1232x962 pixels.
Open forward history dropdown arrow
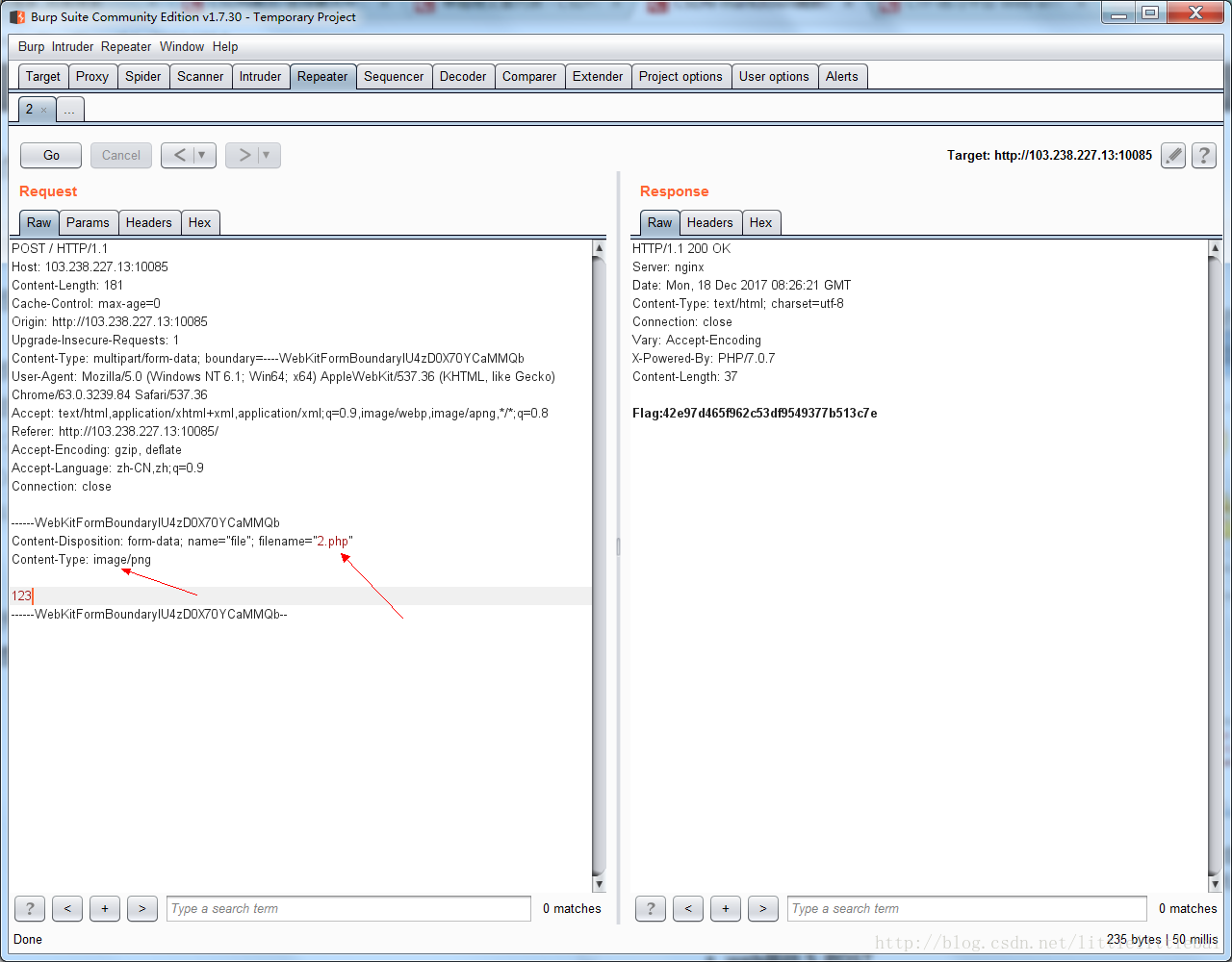click(267, 155)
